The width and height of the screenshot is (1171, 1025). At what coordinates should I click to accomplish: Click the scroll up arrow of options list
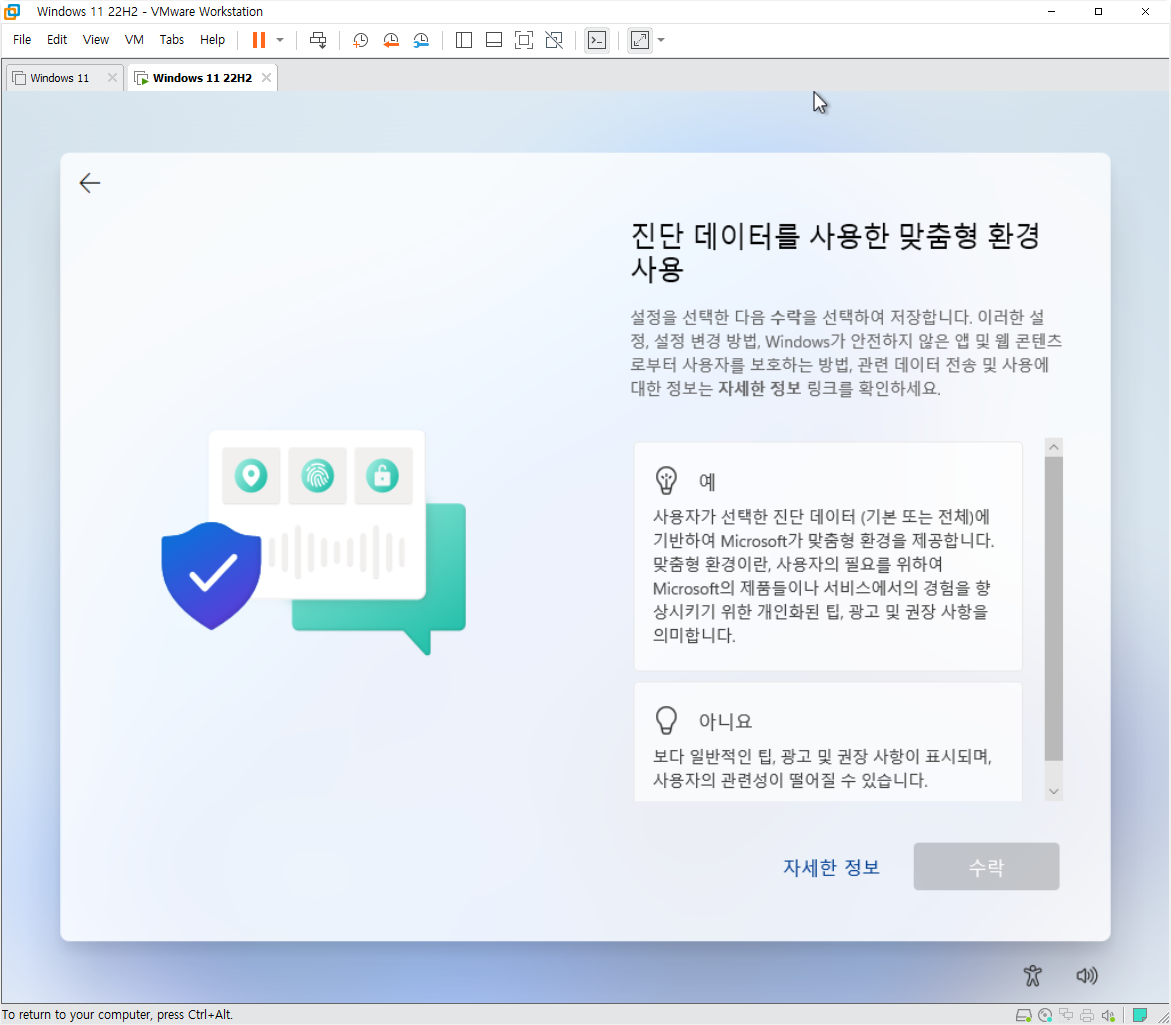[1054, 446]
